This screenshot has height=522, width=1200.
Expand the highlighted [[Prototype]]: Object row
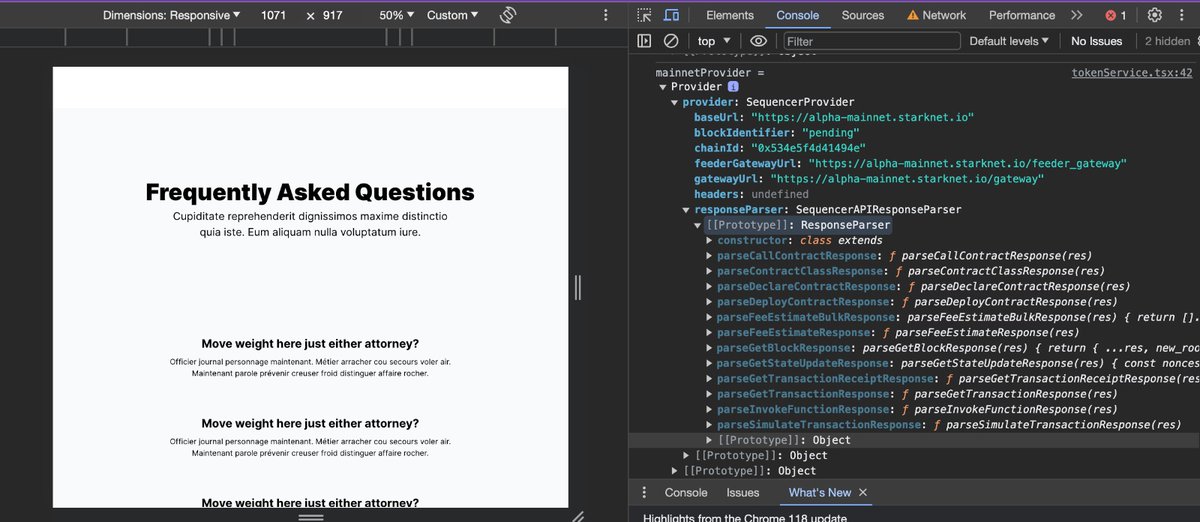pyautogui.click(x=710, y=440)
